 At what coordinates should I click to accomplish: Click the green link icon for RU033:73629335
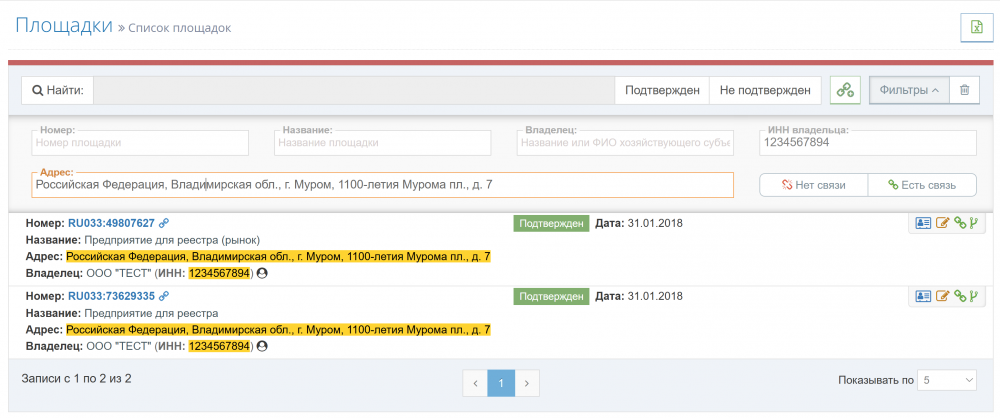click(x=958, y=296)
